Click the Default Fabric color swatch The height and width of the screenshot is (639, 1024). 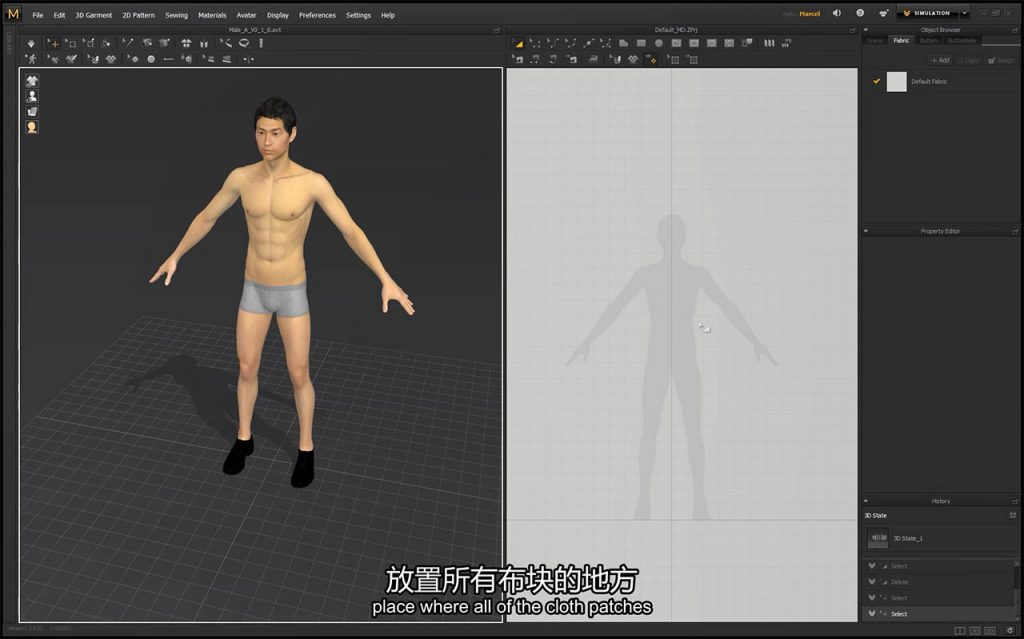coord(897,82)
